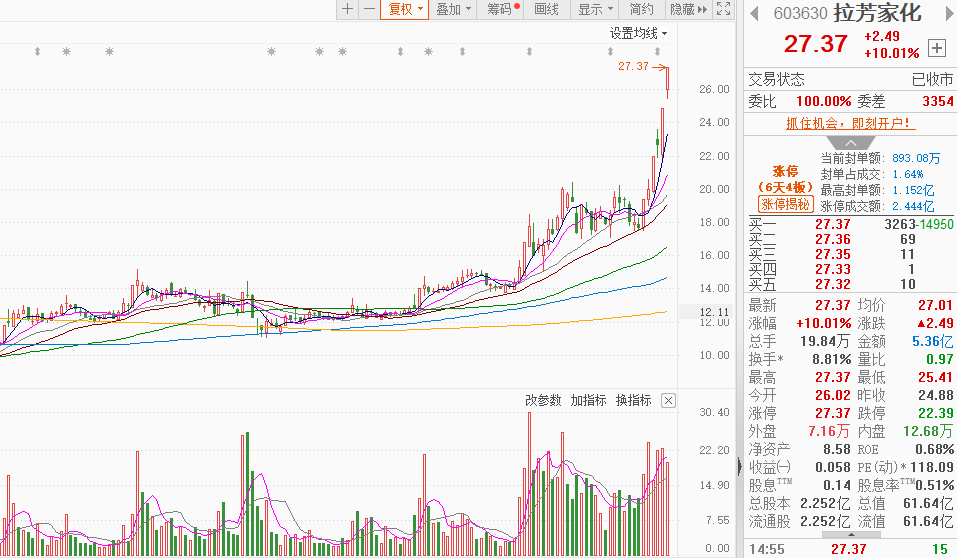Open 显示 display dropdown
Screen dimensions: 957x558
[595, 9]
